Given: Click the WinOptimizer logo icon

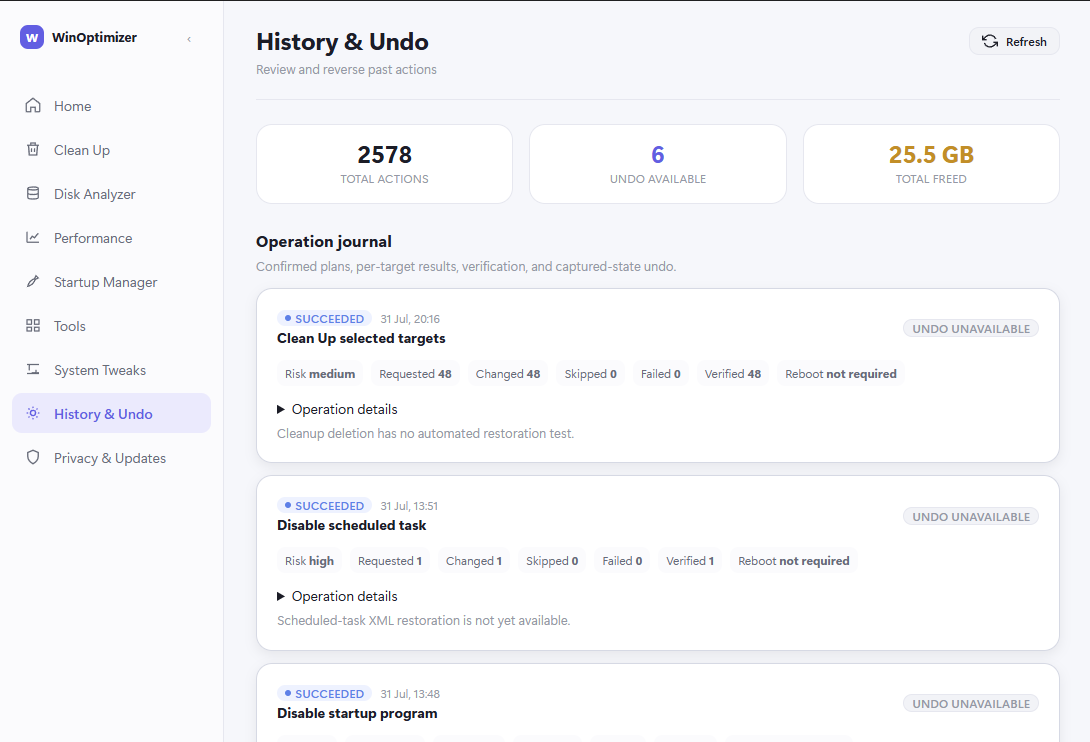Looking at the screenshot, I should pos(32,38).
